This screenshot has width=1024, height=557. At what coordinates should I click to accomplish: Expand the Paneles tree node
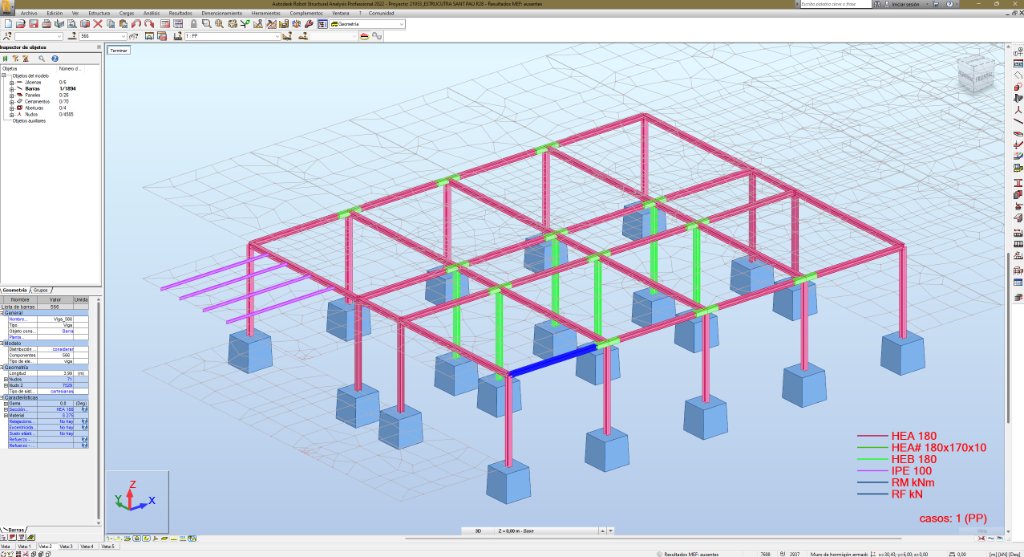[x=12, y=95]
